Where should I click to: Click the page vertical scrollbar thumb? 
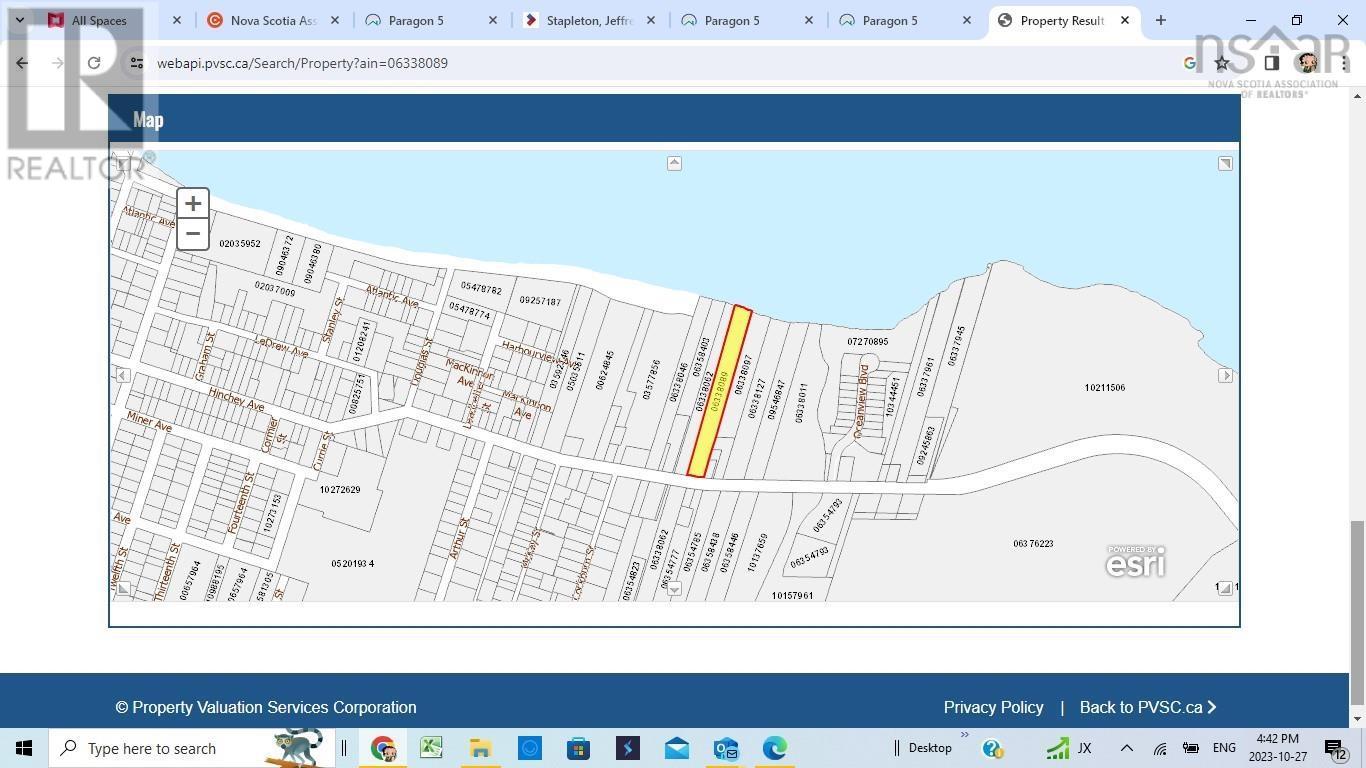coord(1357,610)
